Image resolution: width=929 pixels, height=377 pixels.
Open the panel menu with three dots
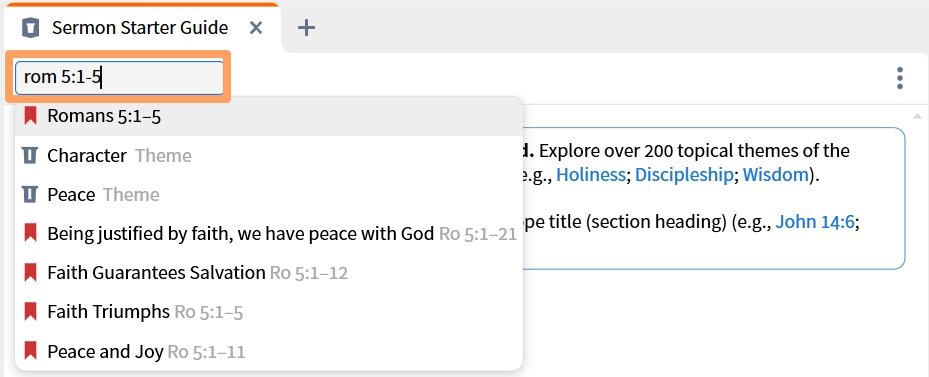(899, 78)
